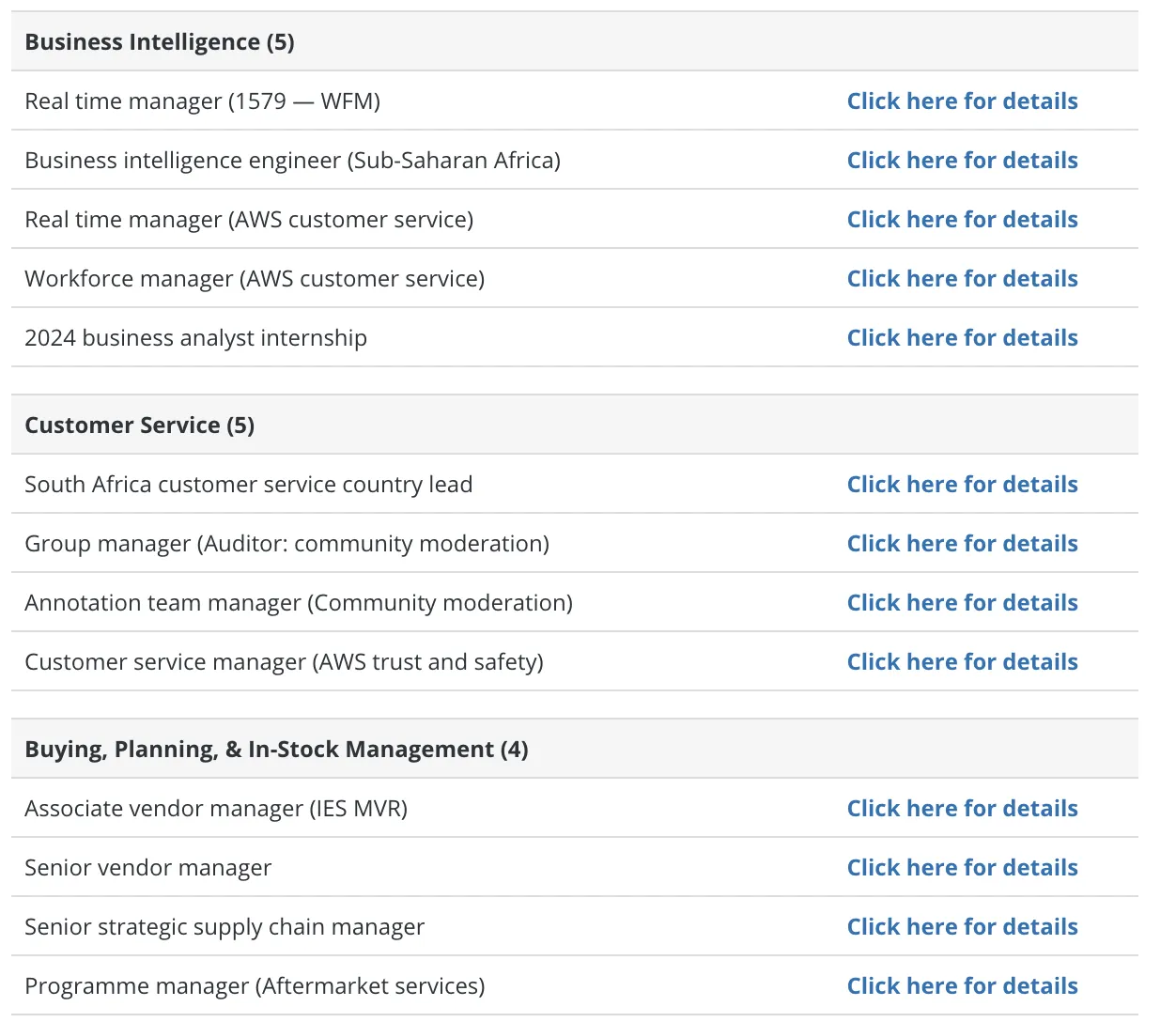
Task: Click the '2024 business analyst internship' title
Action: (x=196, y=338)
